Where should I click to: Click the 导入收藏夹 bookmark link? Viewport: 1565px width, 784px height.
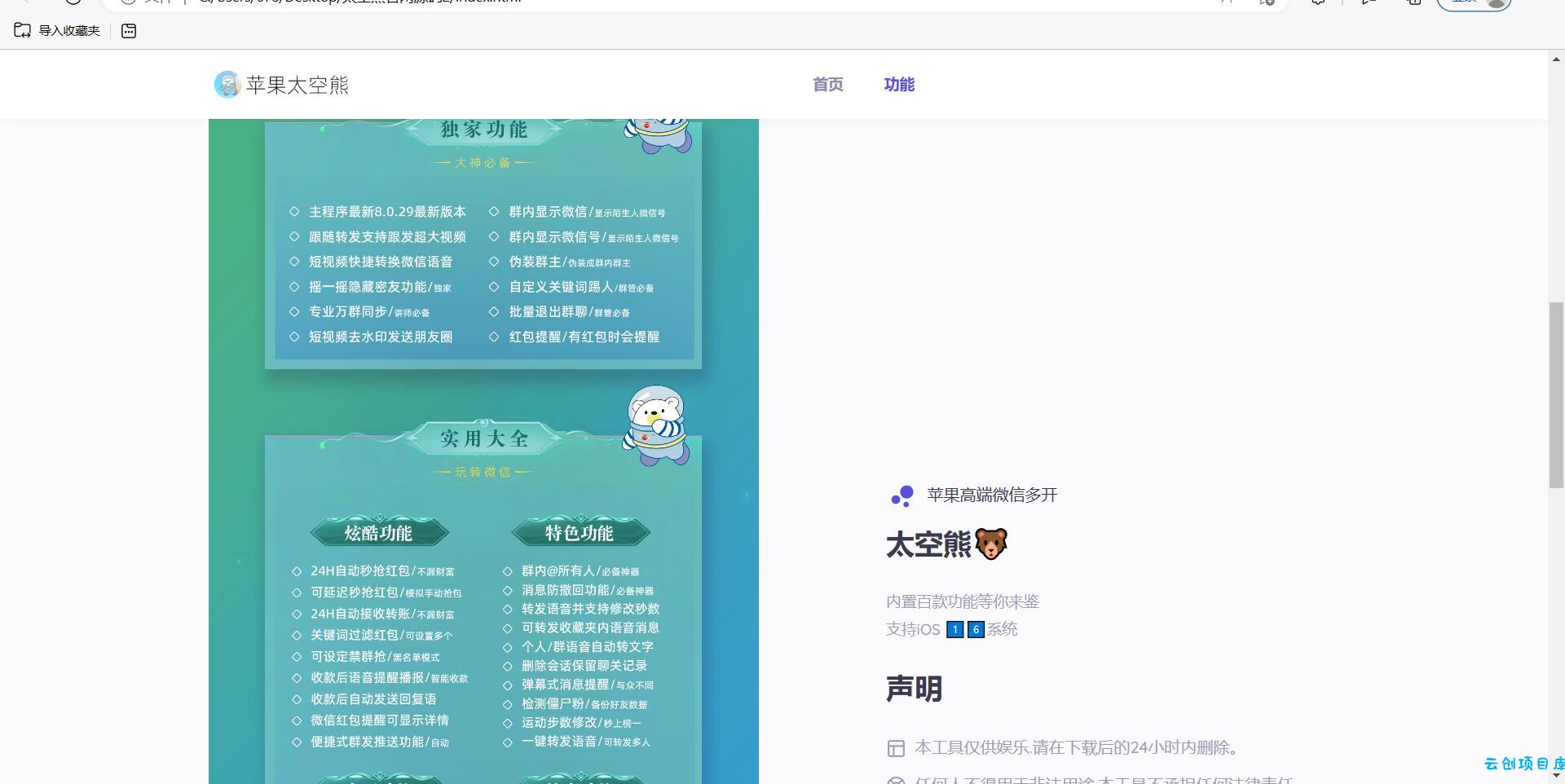tap(69, 31)
